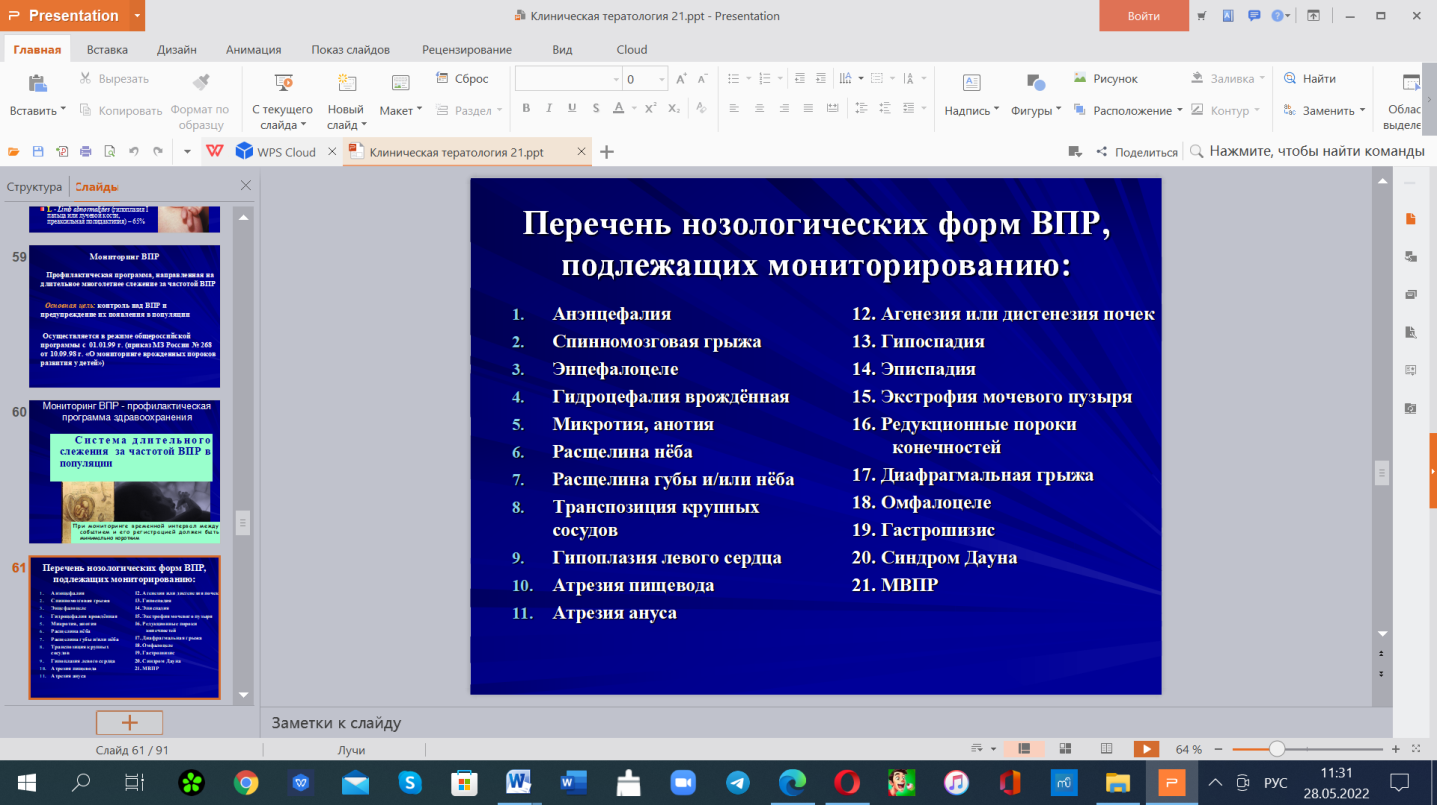Open the Показ слайдов ribbon tab

click(350, 50)
